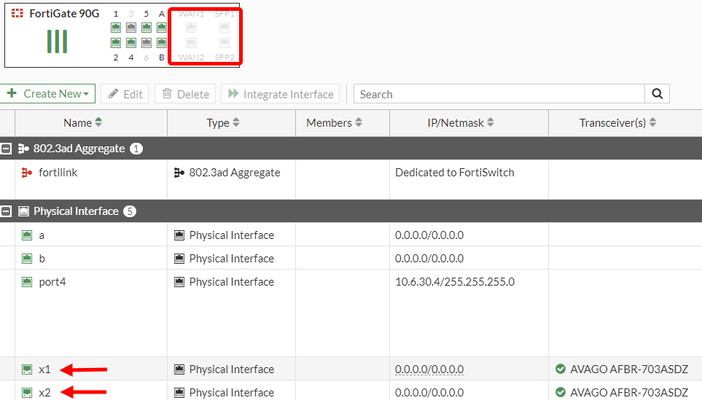Select port B icon on the faceplate

point(162,43)
